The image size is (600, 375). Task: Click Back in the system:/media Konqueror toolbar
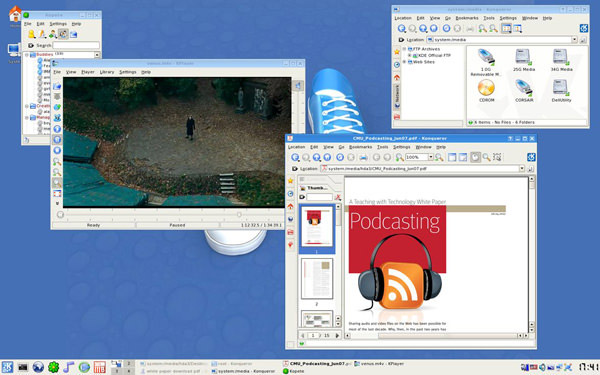click(x=401, y=28)
